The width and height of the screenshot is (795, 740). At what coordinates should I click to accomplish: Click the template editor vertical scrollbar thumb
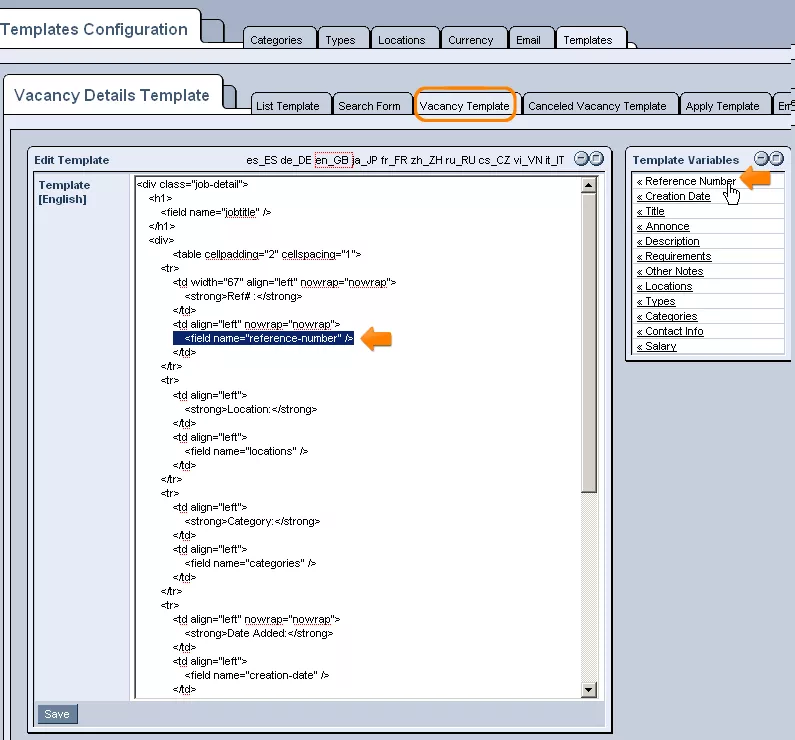click(589, 340)
